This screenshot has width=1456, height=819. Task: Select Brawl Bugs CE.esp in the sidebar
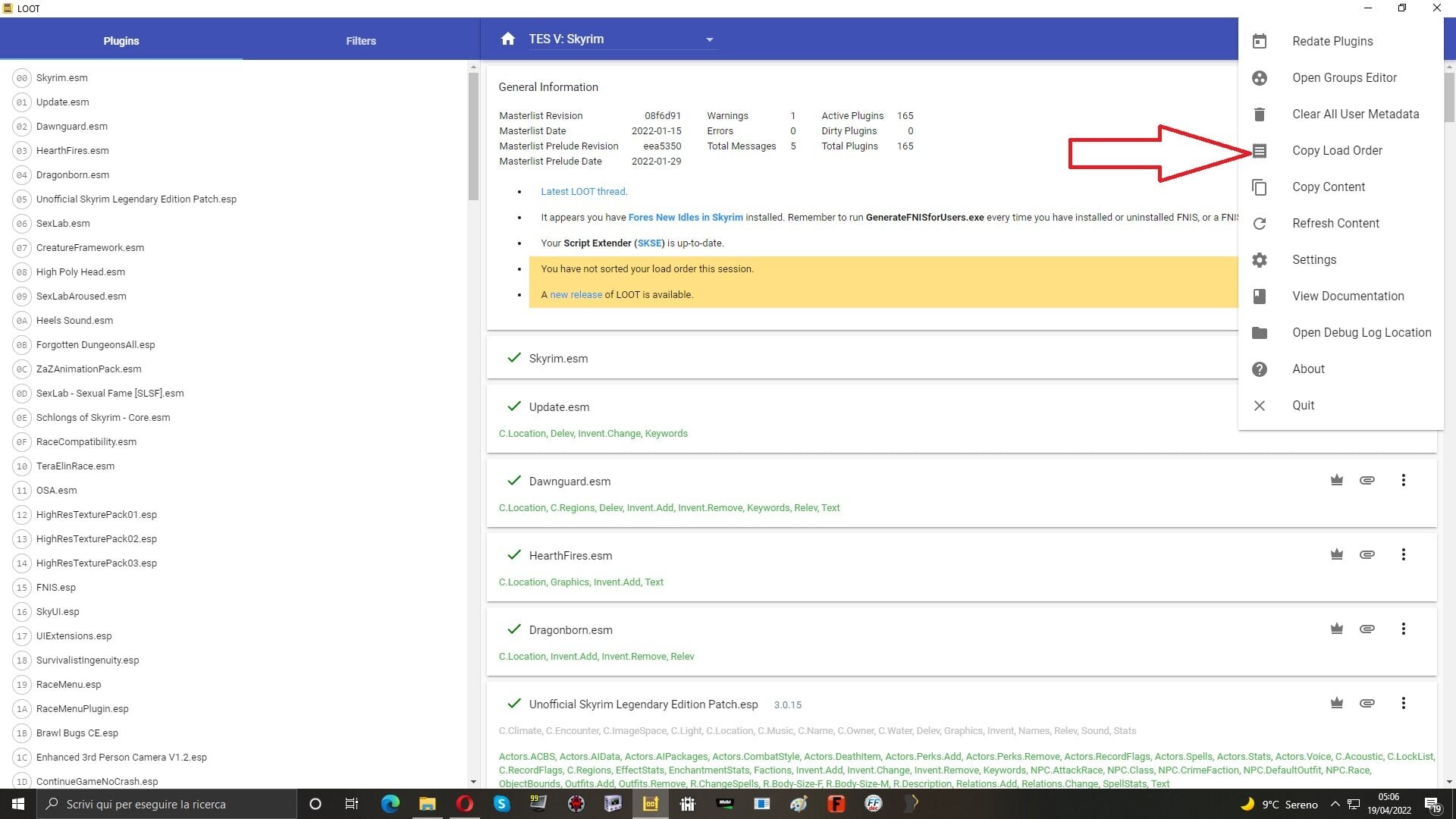234,733
